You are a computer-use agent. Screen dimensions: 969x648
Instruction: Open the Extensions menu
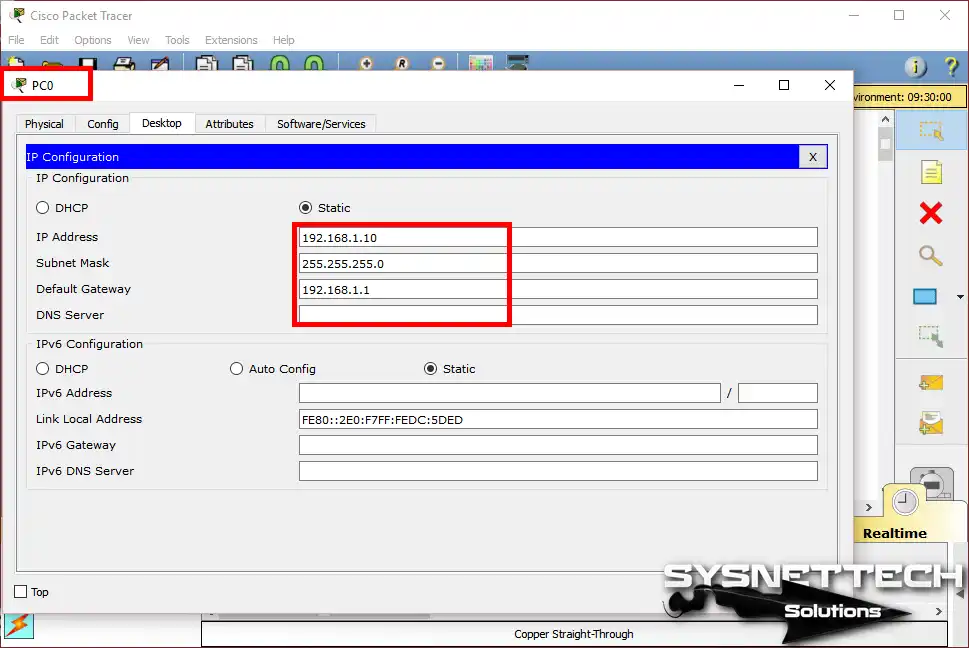tap(231, 40)
